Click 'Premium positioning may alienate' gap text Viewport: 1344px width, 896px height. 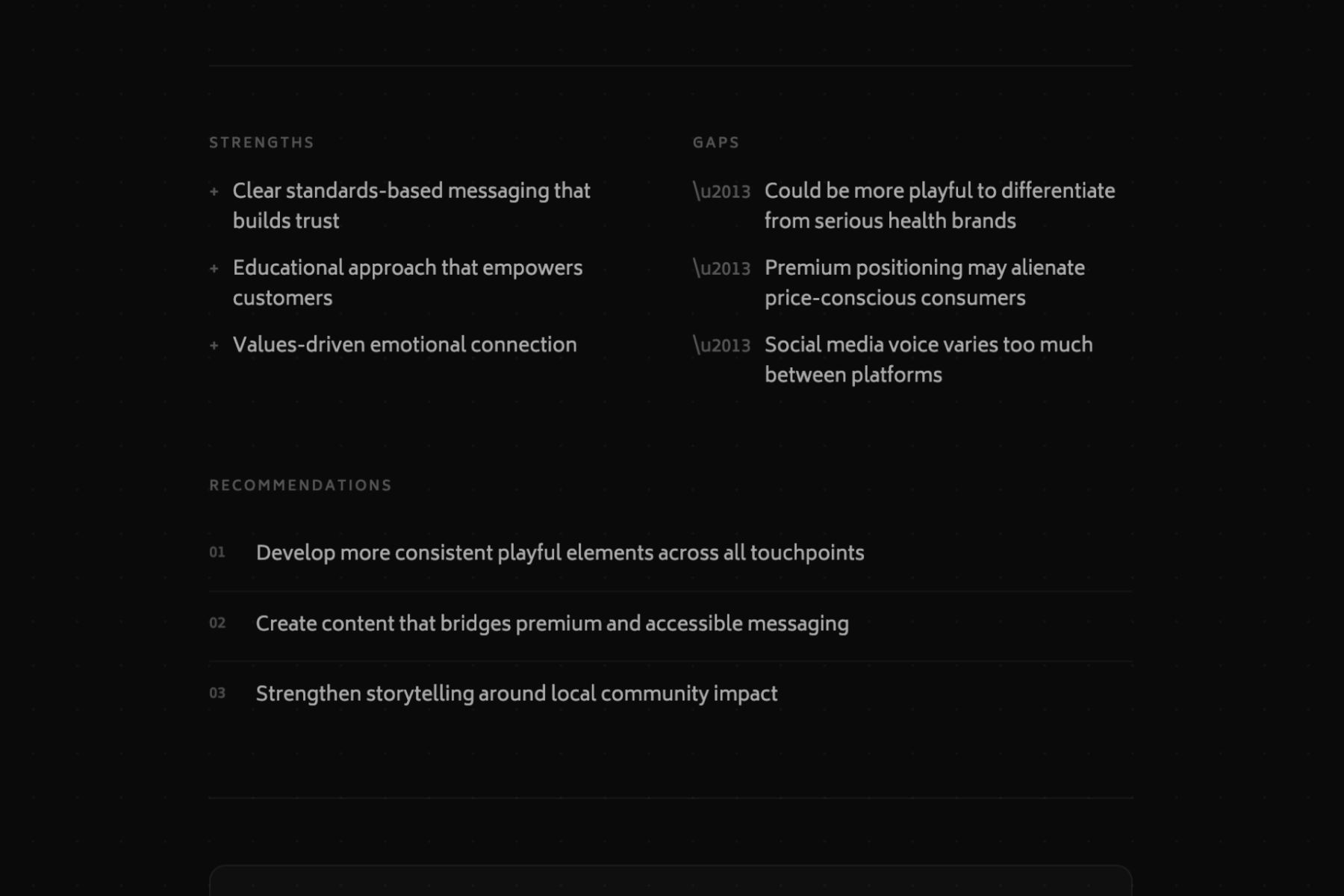tap(924, 282)
